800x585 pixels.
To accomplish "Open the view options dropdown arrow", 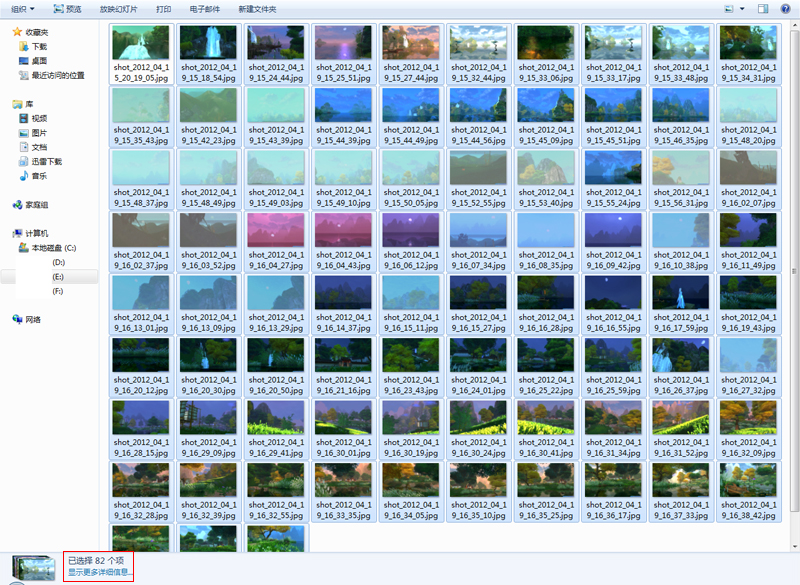I will 742,9.
